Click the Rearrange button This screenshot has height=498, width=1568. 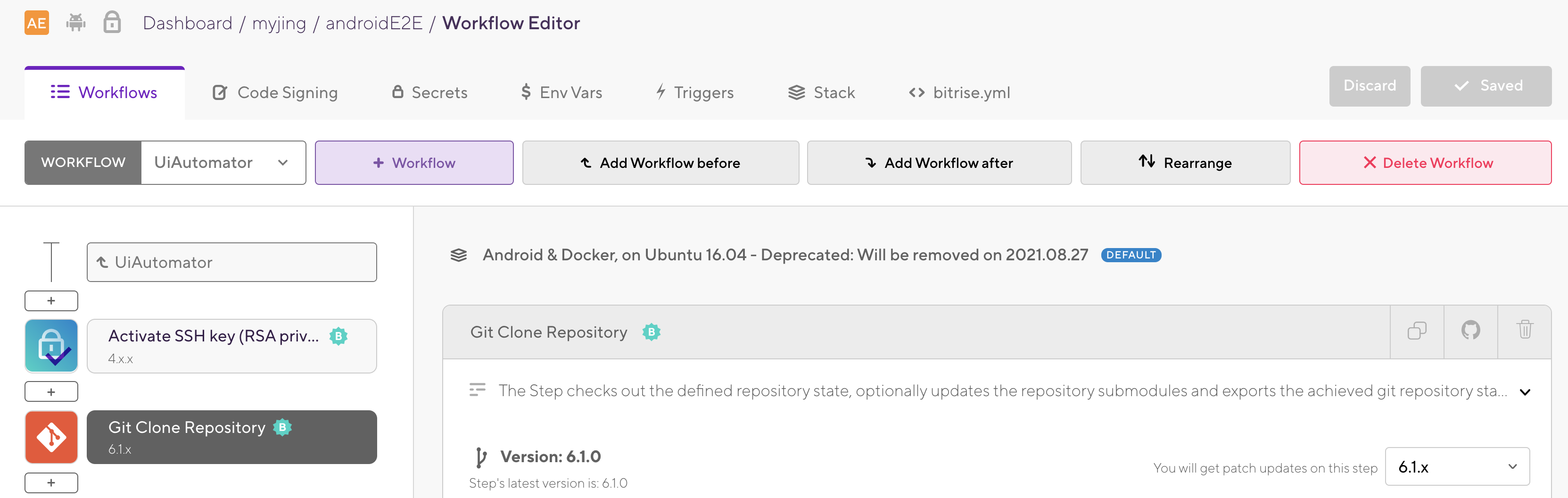point(1185,163)
